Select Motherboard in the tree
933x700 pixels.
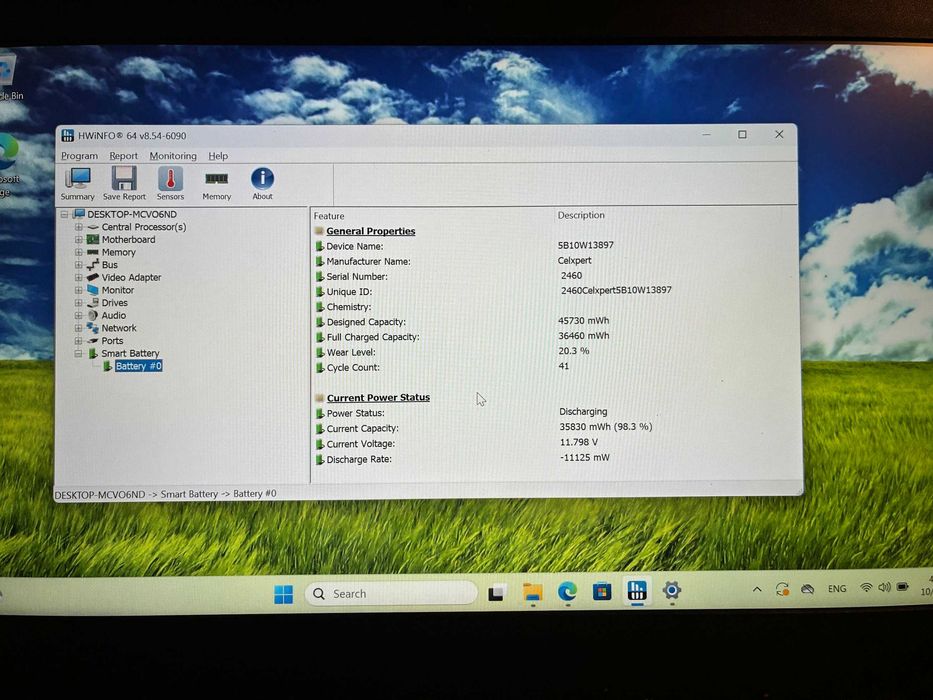(x=128, y=239)
